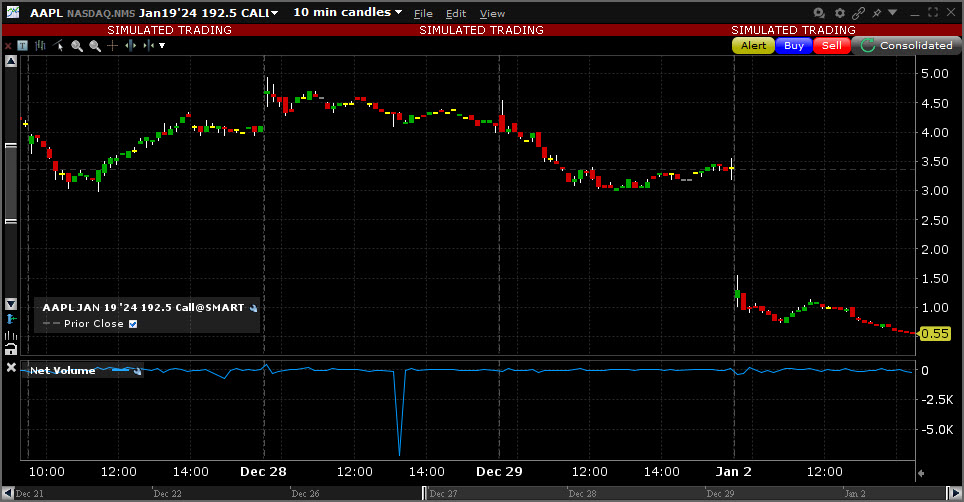Open chart settings gear icon
Image resolution: width=964 pixels, height=502 pixels.
840,12
